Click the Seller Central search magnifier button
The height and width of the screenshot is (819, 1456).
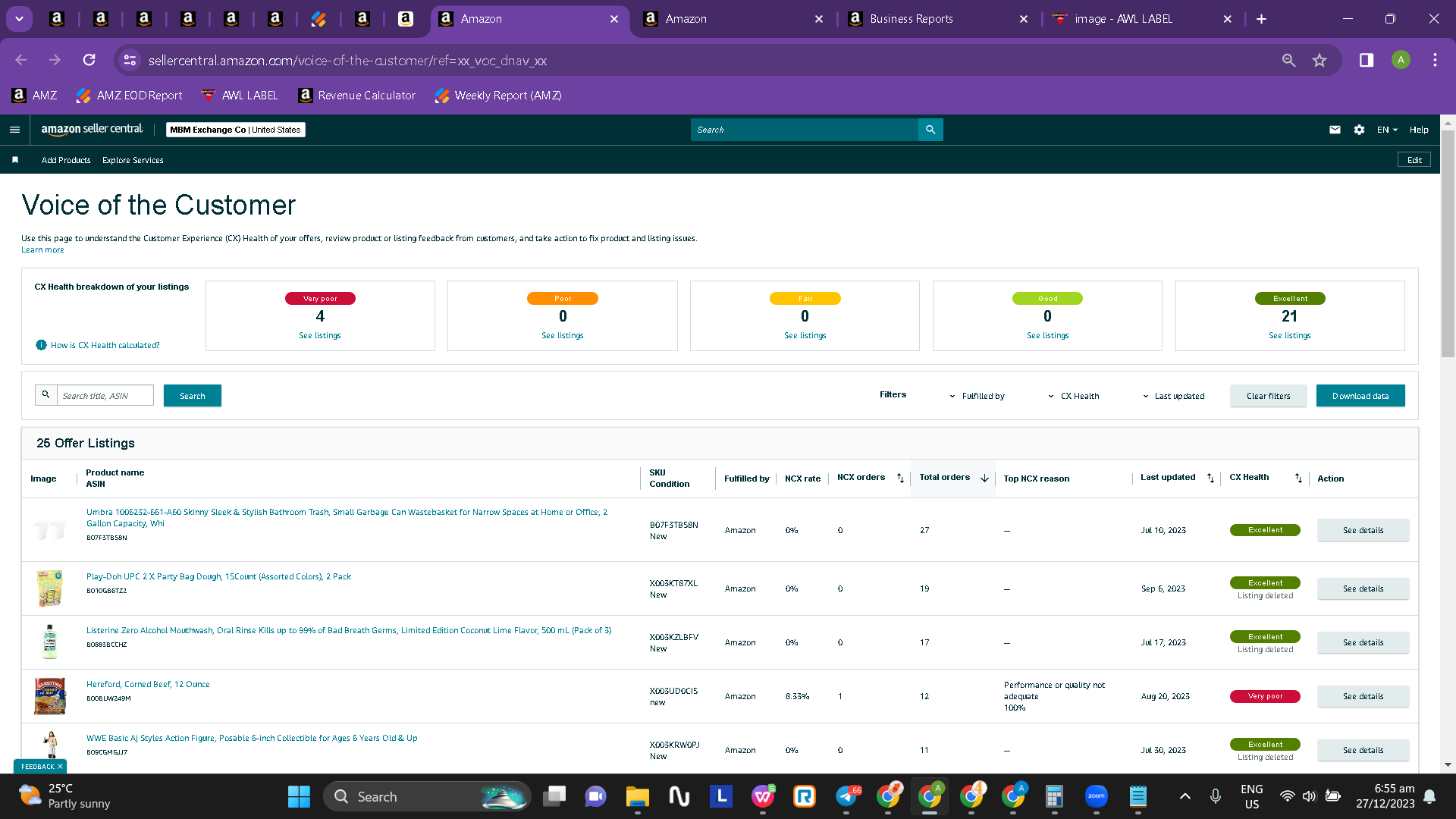pyautogui.click(x=930, y=130)
